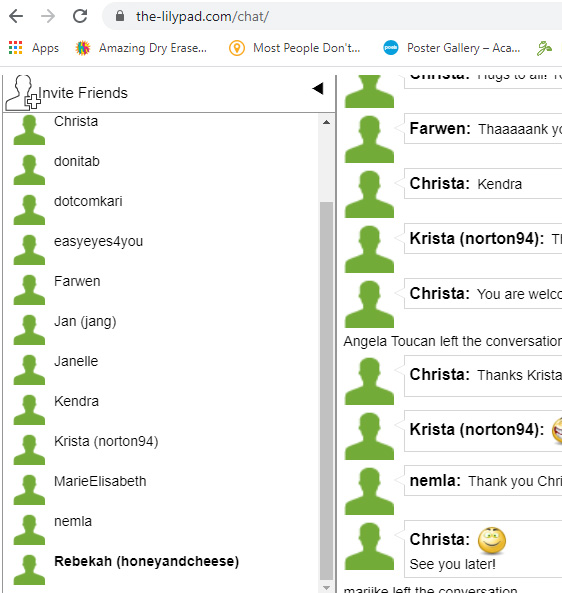Click nemla's Thank you message
This screenshot has height=593, width=562.
pyautogui.click(x=483, y=481)
